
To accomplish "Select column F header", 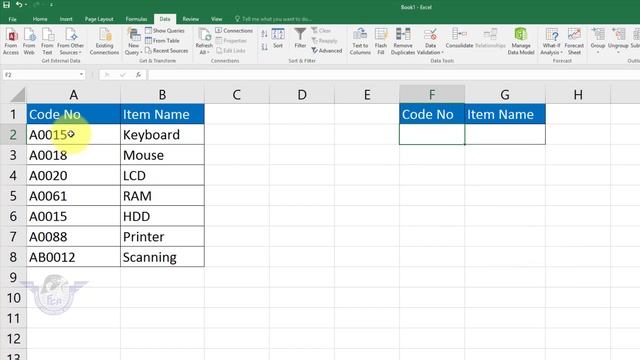I will [432, 95].
